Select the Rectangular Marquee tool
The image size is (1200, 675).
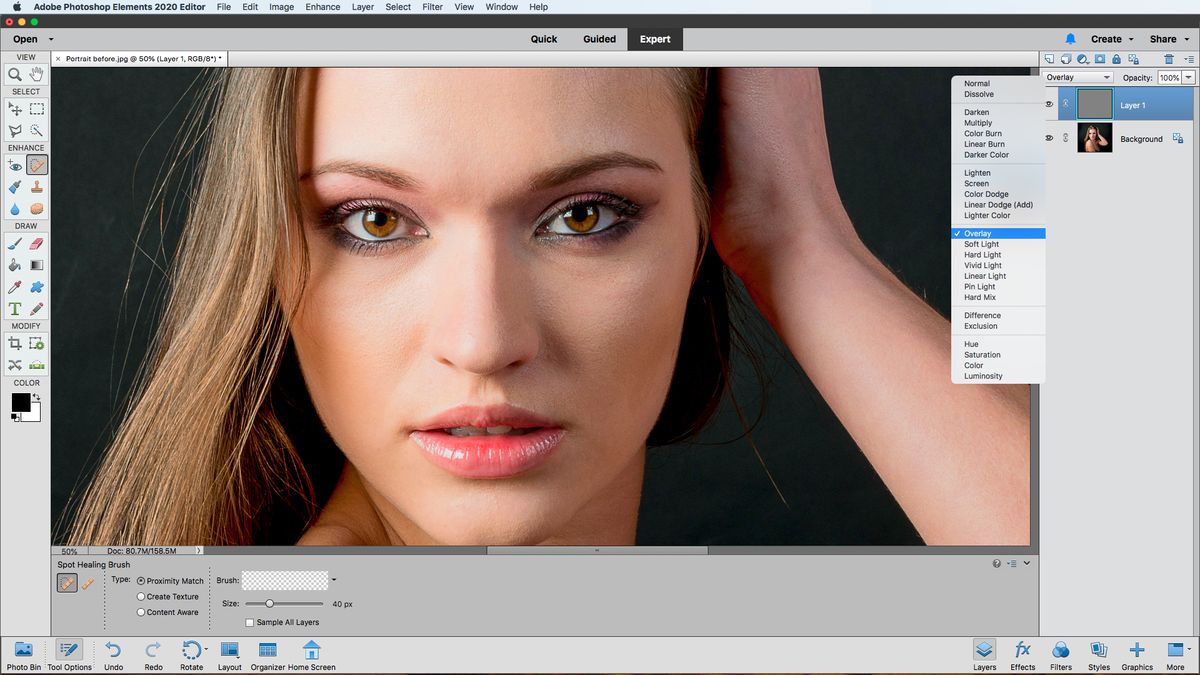tap(37, 109)
